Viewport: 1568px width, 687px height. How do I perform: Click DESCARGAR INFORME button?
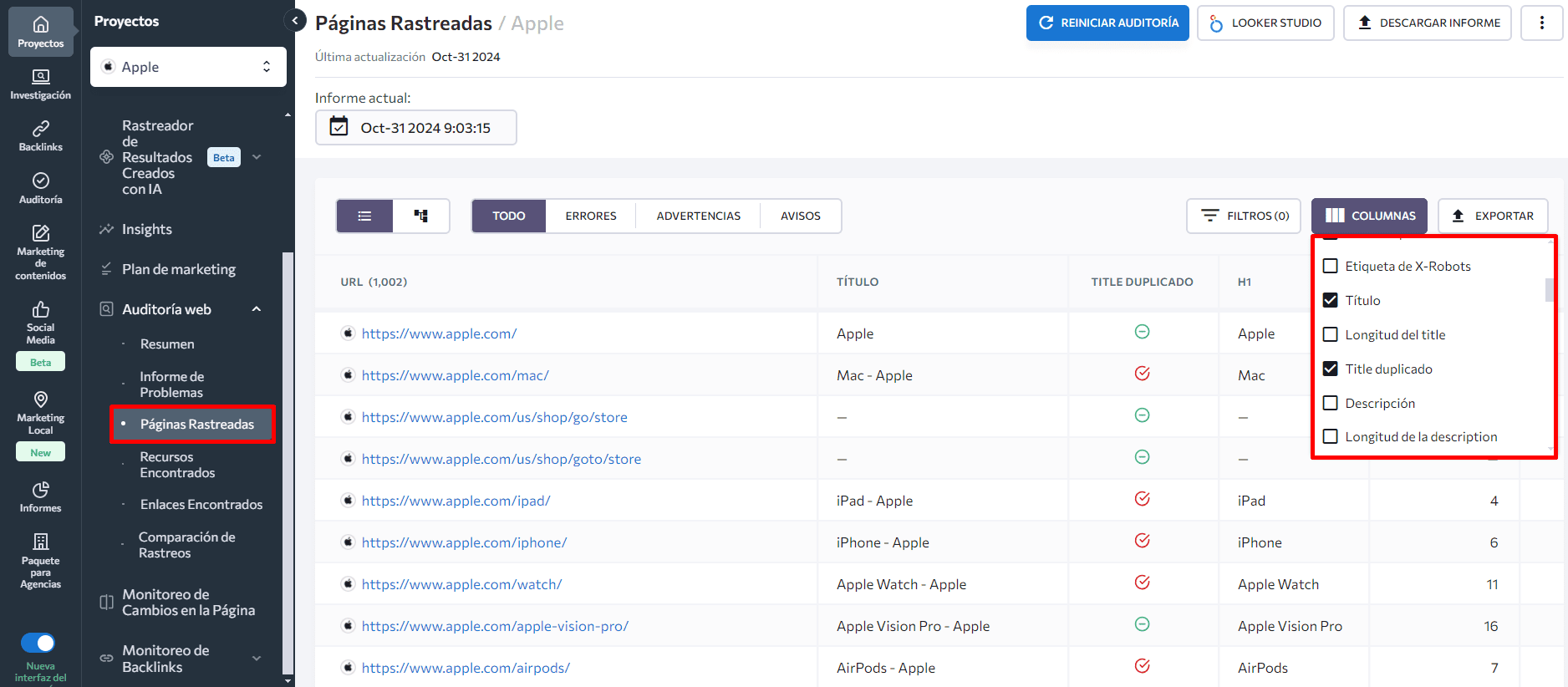click(1428, 23)
